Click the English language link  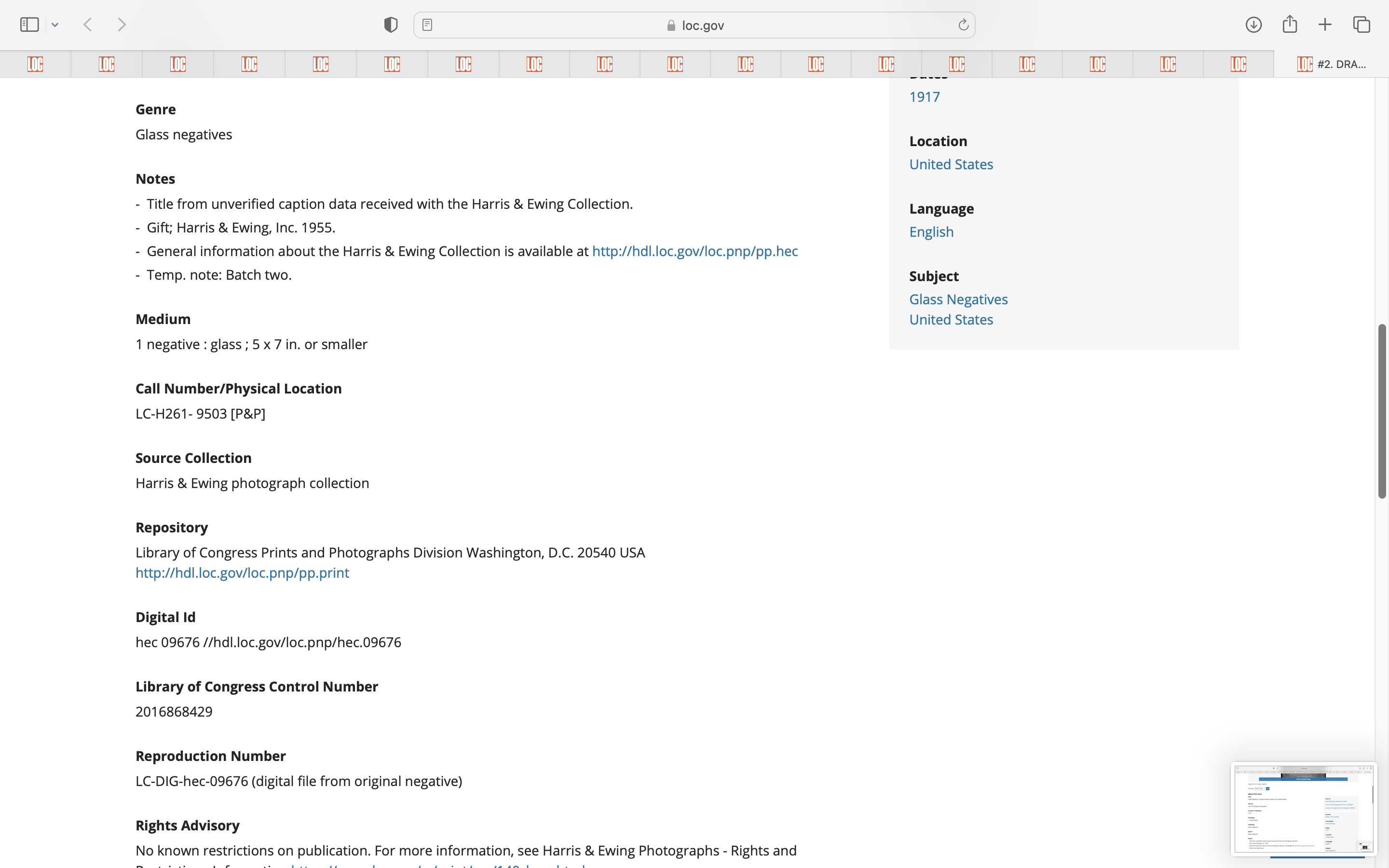tap(931, 232)
